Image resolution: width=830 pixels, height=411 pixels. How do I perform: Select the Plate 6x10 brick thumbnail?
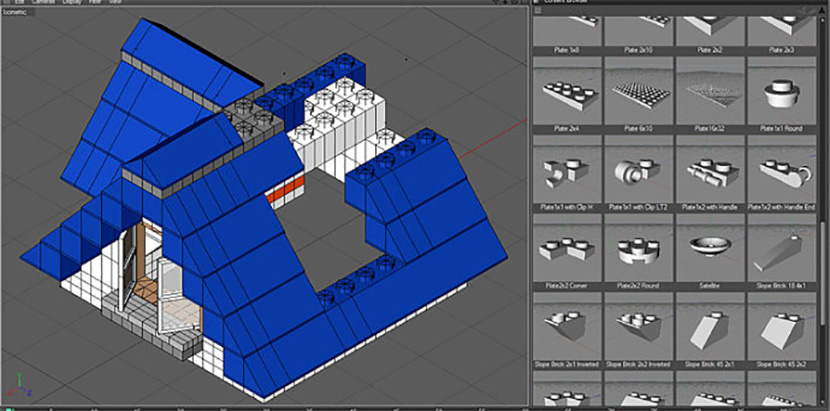(x=638, y=91)
